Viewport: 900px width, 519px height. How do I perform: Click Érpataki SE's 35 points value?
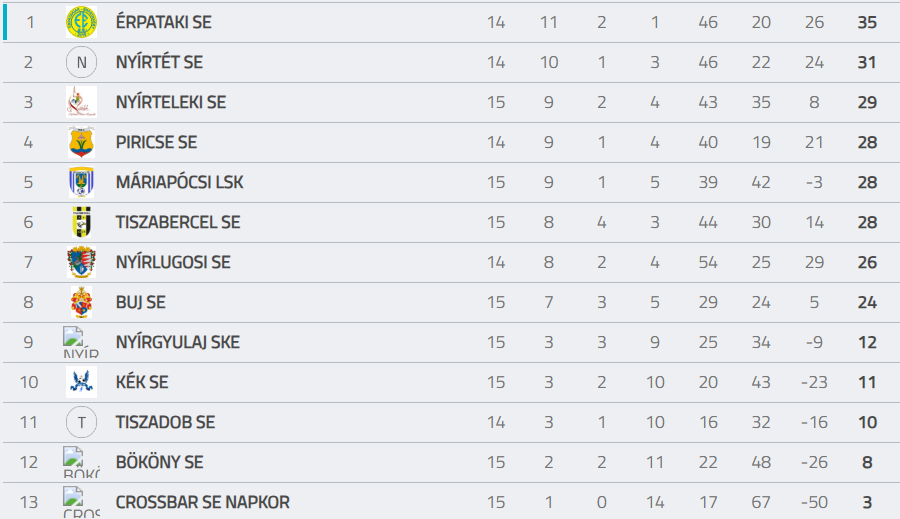point(867,22)
